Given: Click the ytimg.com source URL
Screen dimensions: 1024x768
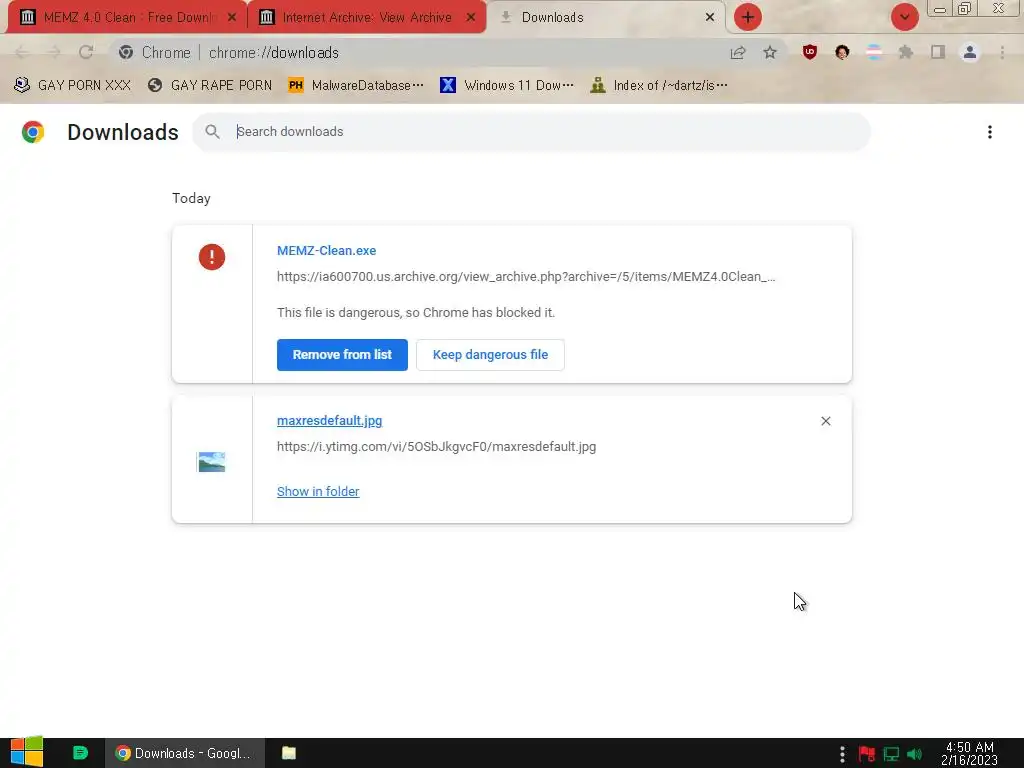Looking at the screenshot, I should pyautogui.click(x=436, y=447).
